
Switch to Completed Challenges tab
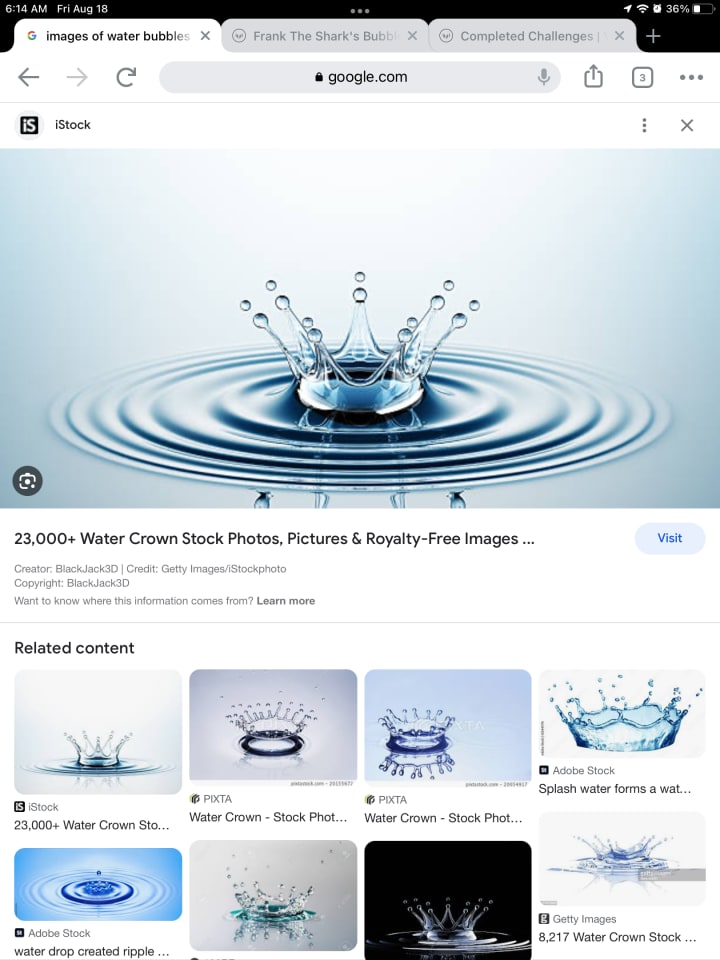(533, 36)
